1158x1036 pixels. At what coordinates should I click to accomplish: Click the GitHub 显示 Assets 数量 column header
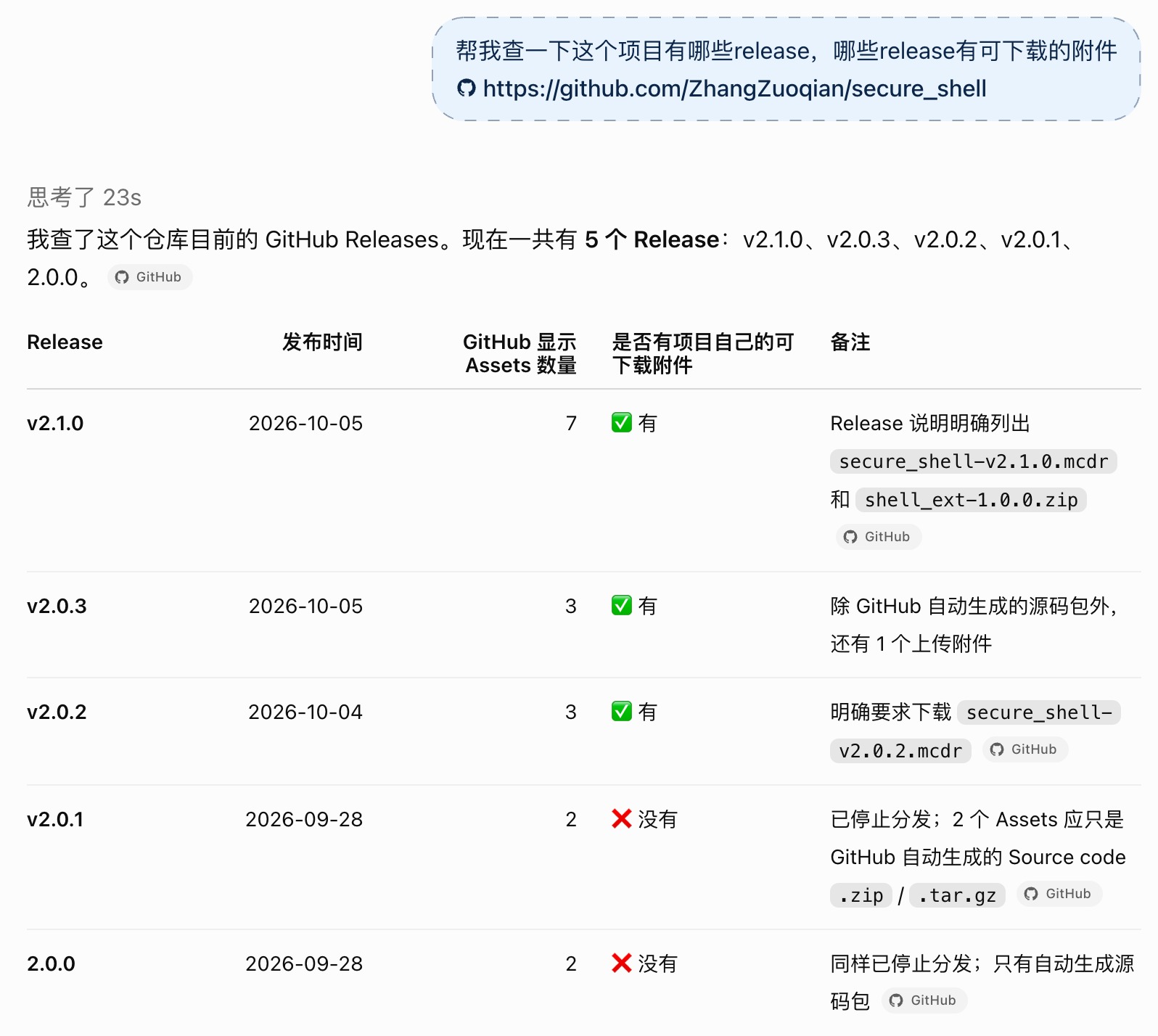(520, 353)
